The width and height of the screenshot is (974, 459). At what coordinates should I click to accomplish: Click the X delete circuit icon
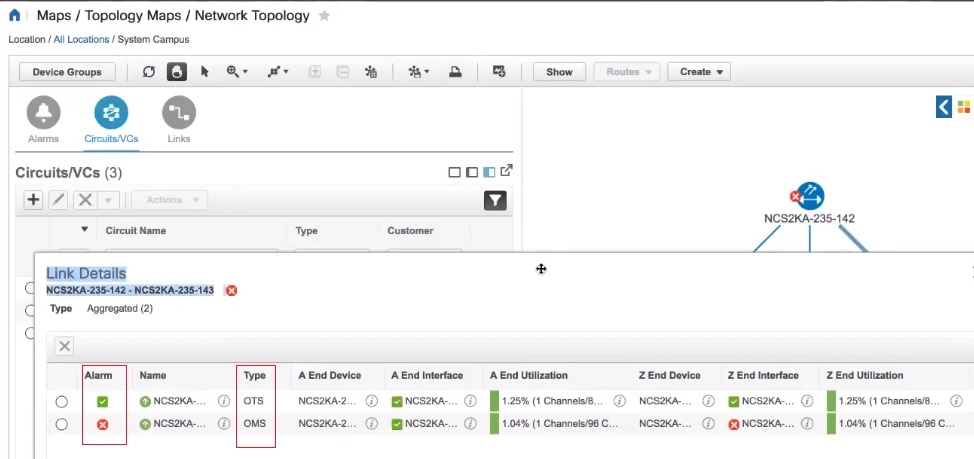(86, 200)
